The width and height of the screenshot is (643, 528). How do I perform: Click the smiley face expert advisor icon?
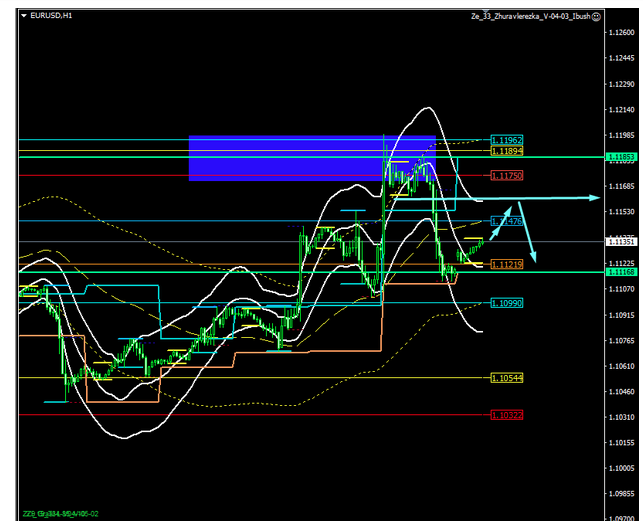(x=596, y=16)
